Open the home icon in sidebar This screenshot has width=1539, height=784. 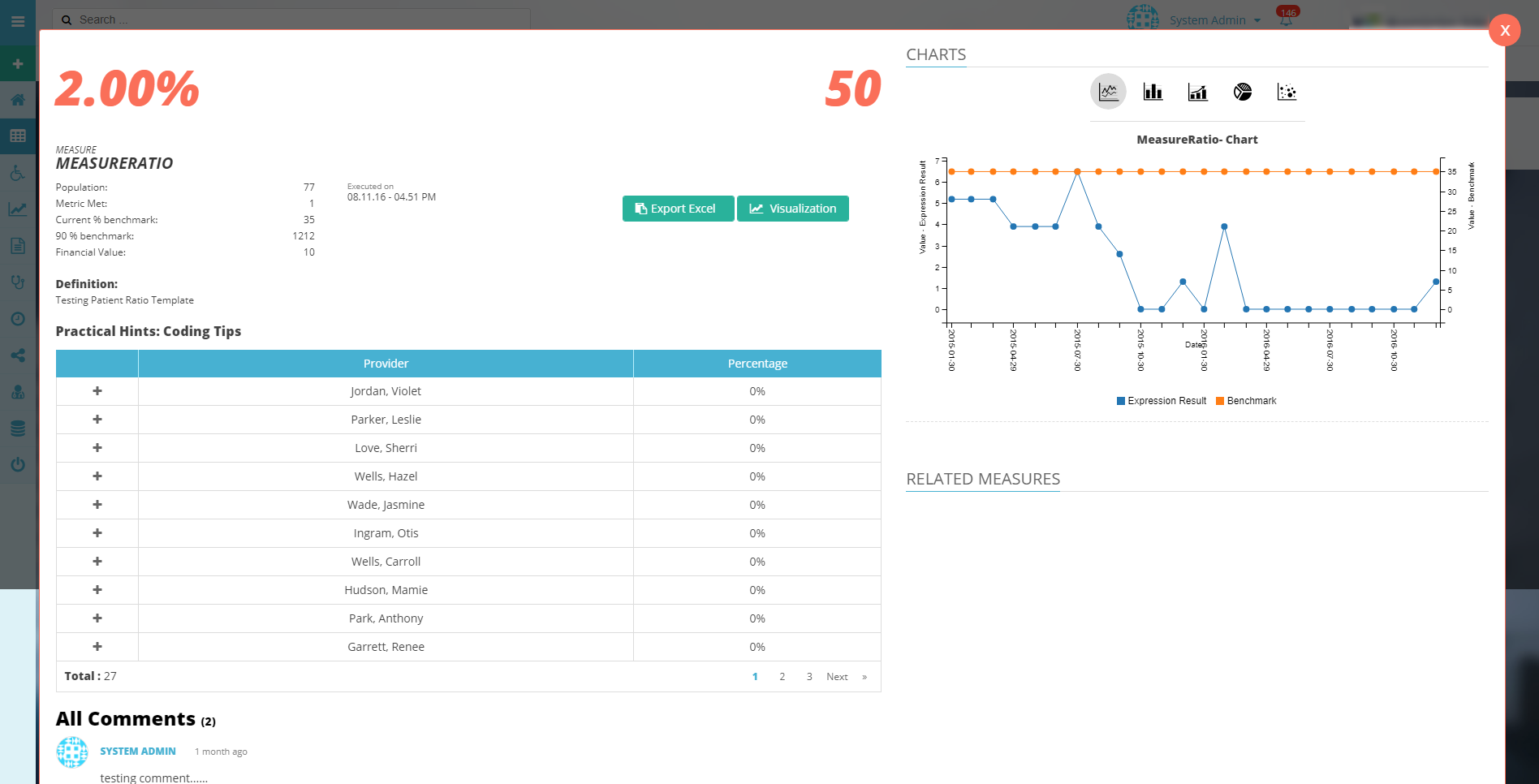[x=18, y=100]
